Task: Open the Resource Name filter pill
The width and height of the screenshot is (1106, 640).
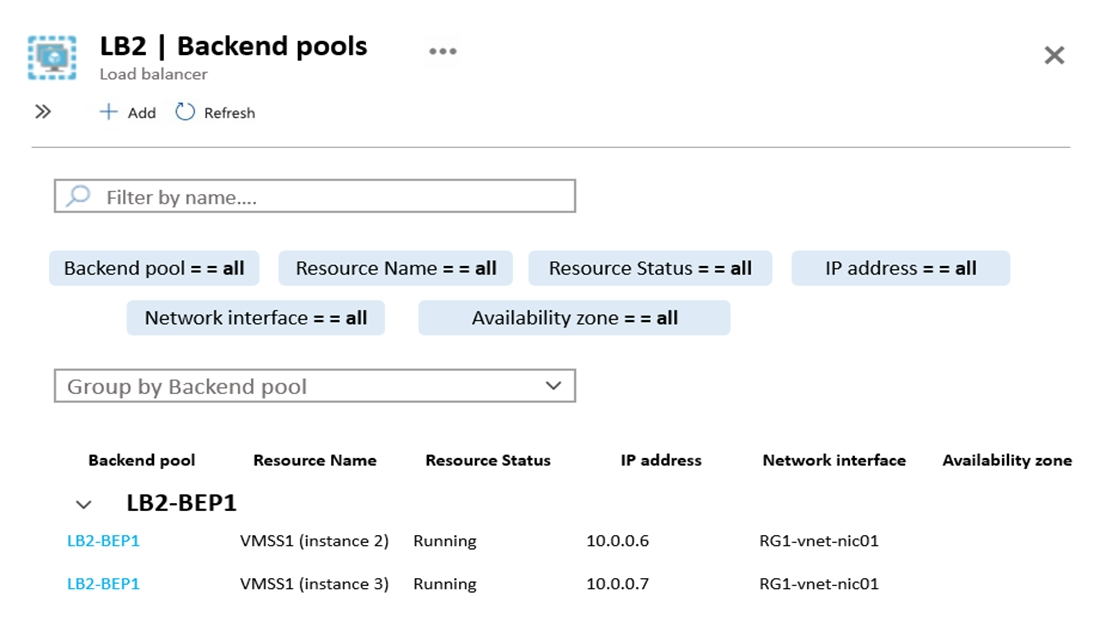Action: 395,268
